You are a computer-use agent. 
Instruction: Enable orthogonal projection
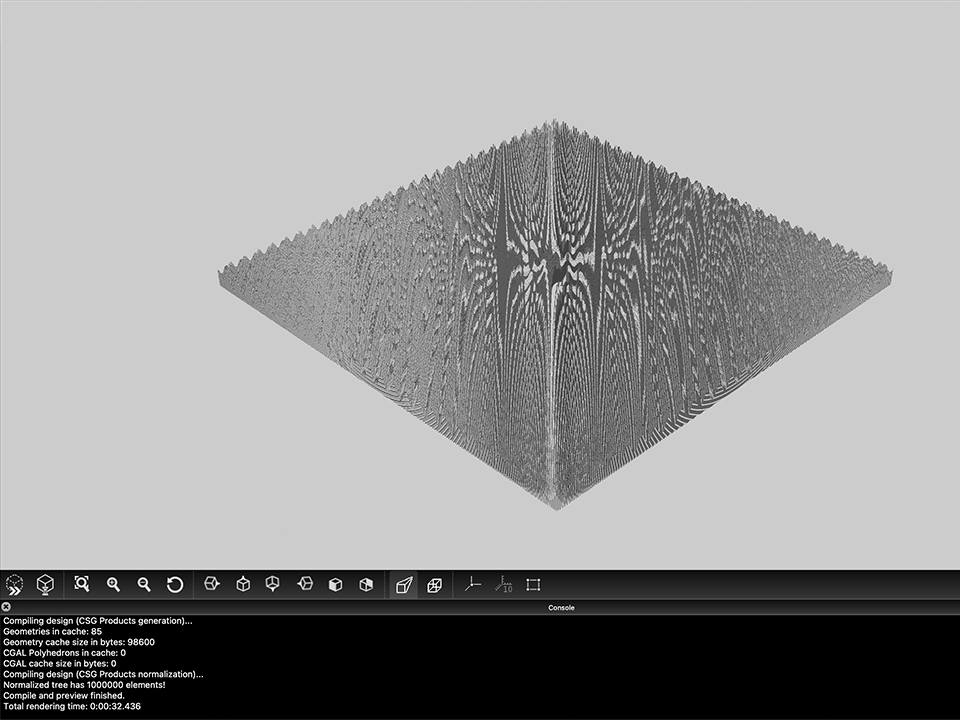coord(434,583)
